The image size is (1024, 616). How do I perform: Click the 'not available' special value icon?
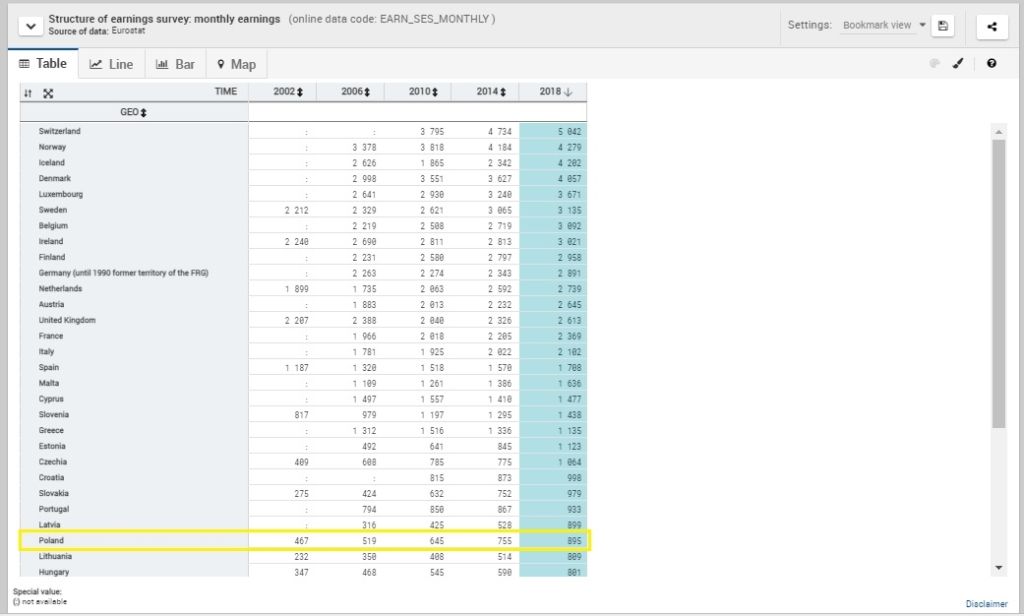click(x=17, y=601)
